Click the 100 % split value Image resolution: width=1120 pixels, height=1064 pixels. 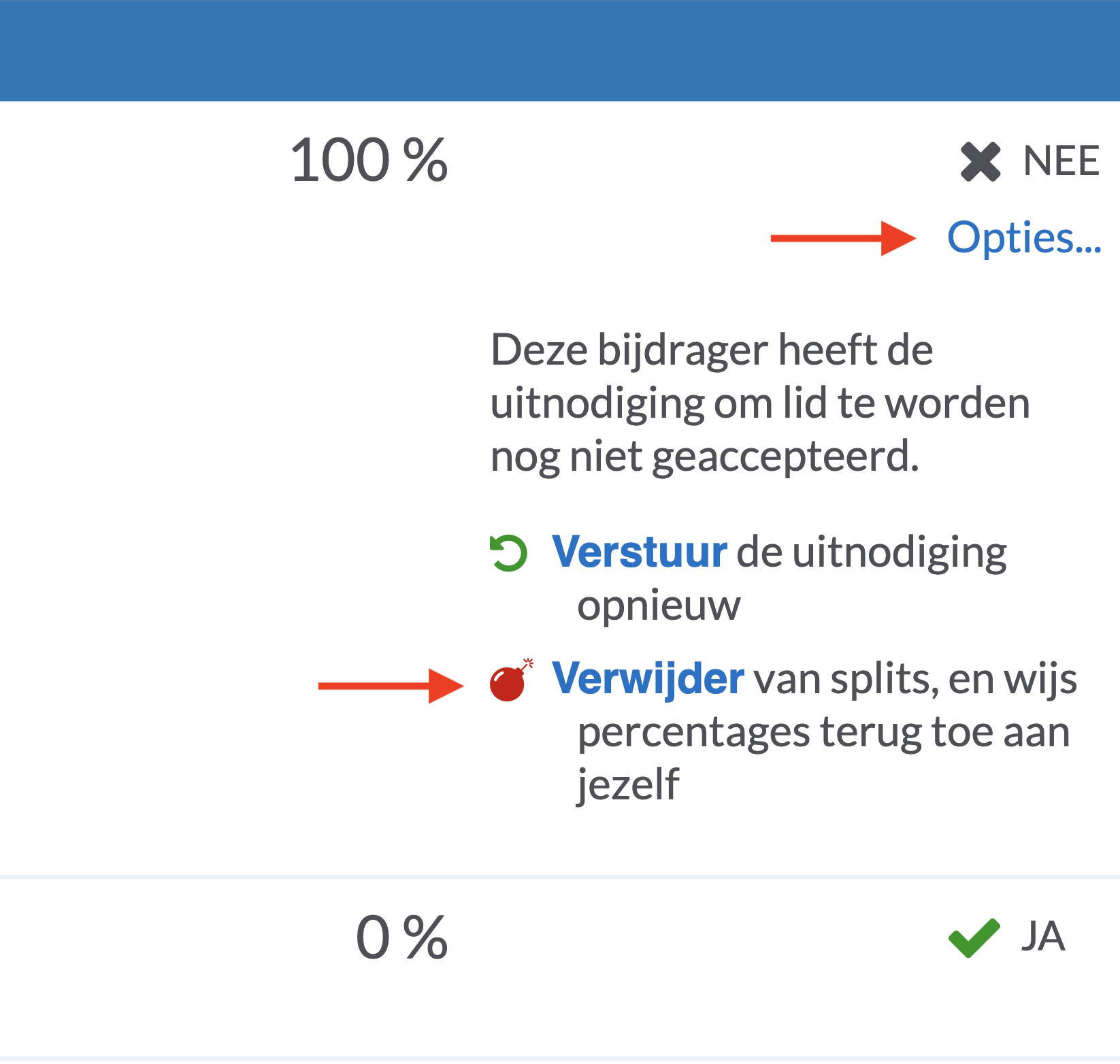pos(369,161)
